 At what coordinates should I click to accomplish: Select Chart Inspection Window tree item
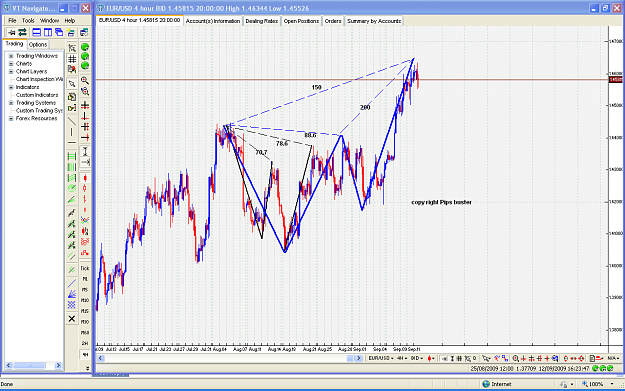[x=39, y=79]
